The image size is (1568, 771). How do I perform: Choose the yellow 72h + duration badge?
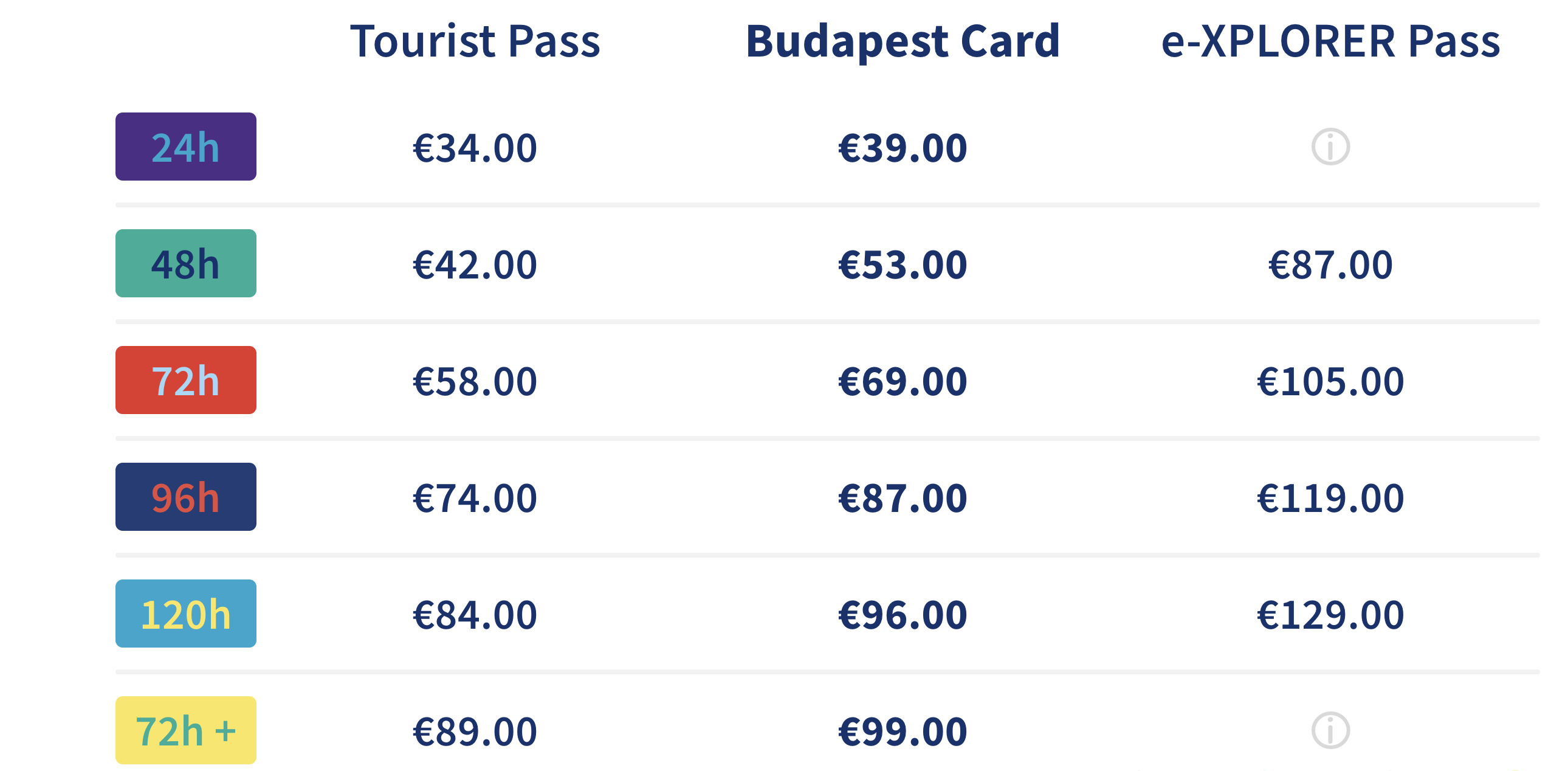tap(185, 730)
